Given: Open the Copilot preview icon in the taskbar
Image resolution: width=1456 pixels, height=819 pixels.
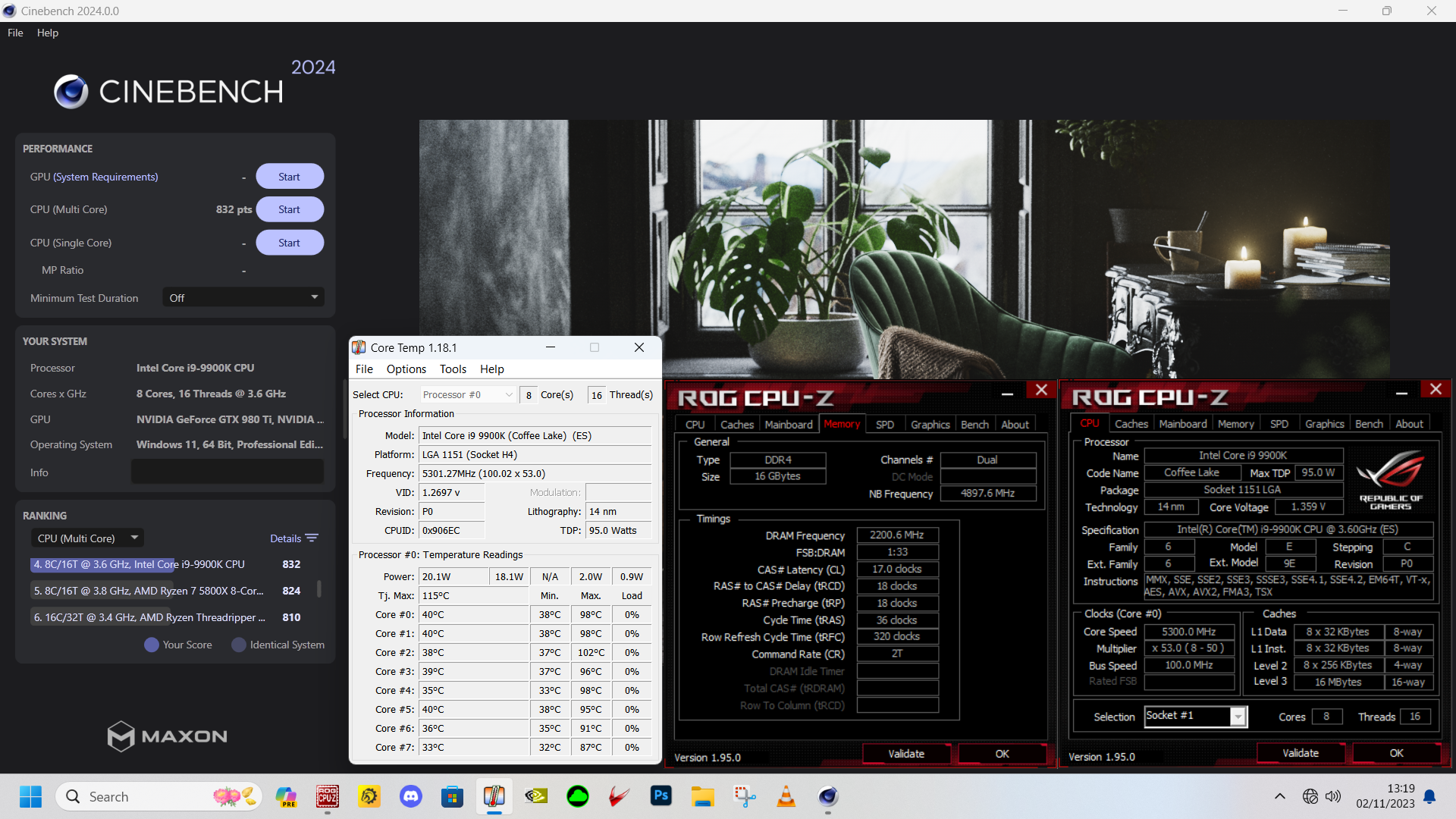Looking at the screenshot, I should [286, 796].
